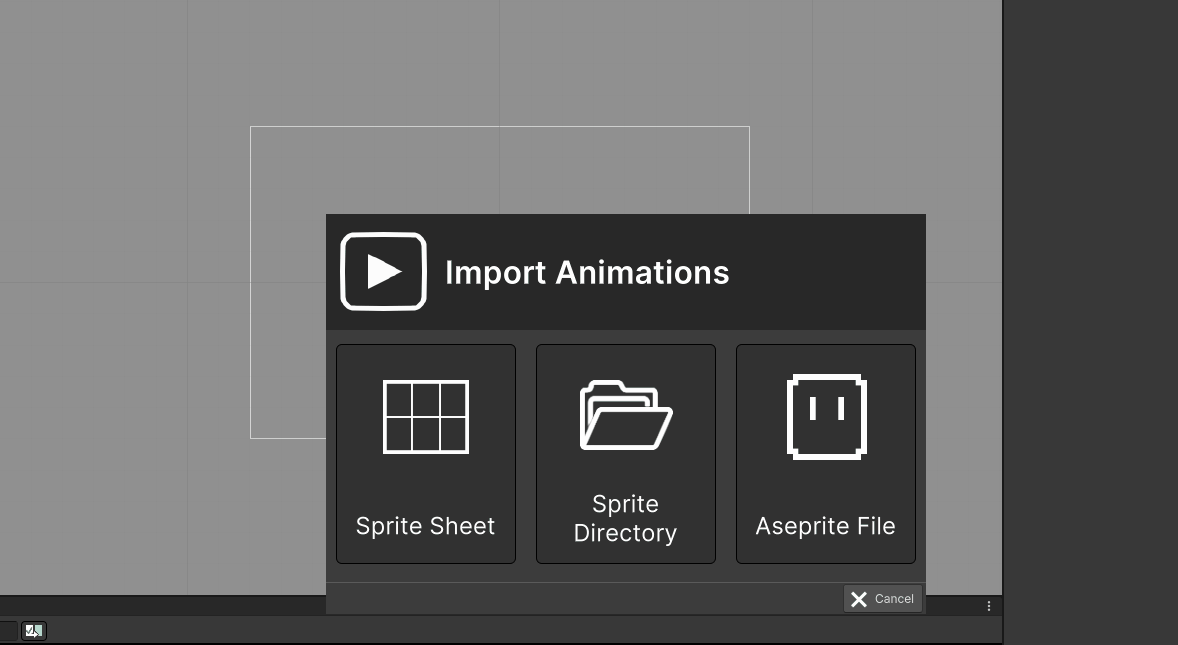Click the play icon beside Import Animations
1178x645 pixels.
(383, 271)
